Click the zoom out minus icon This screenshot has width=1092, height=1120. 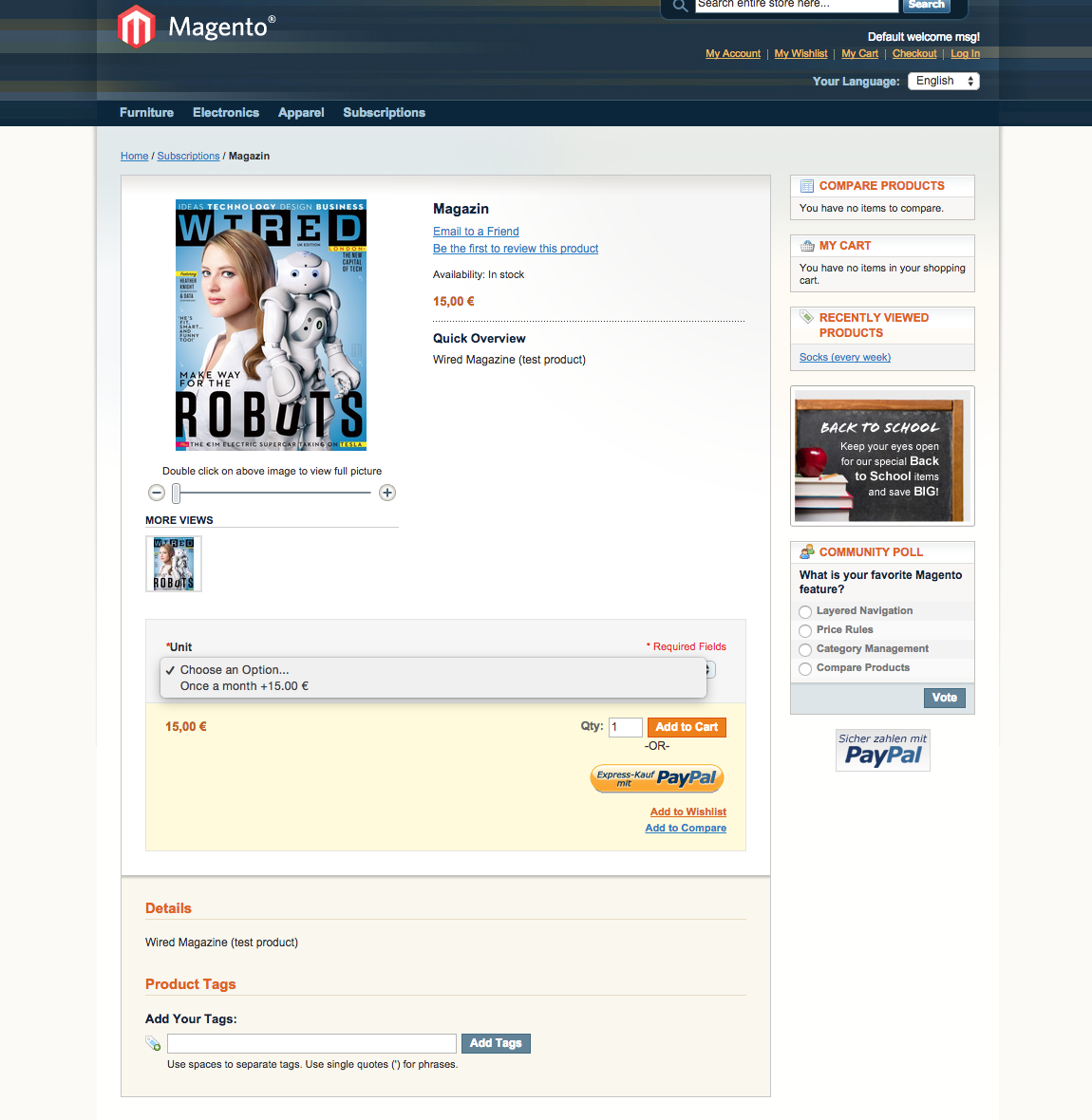[157, 493]
